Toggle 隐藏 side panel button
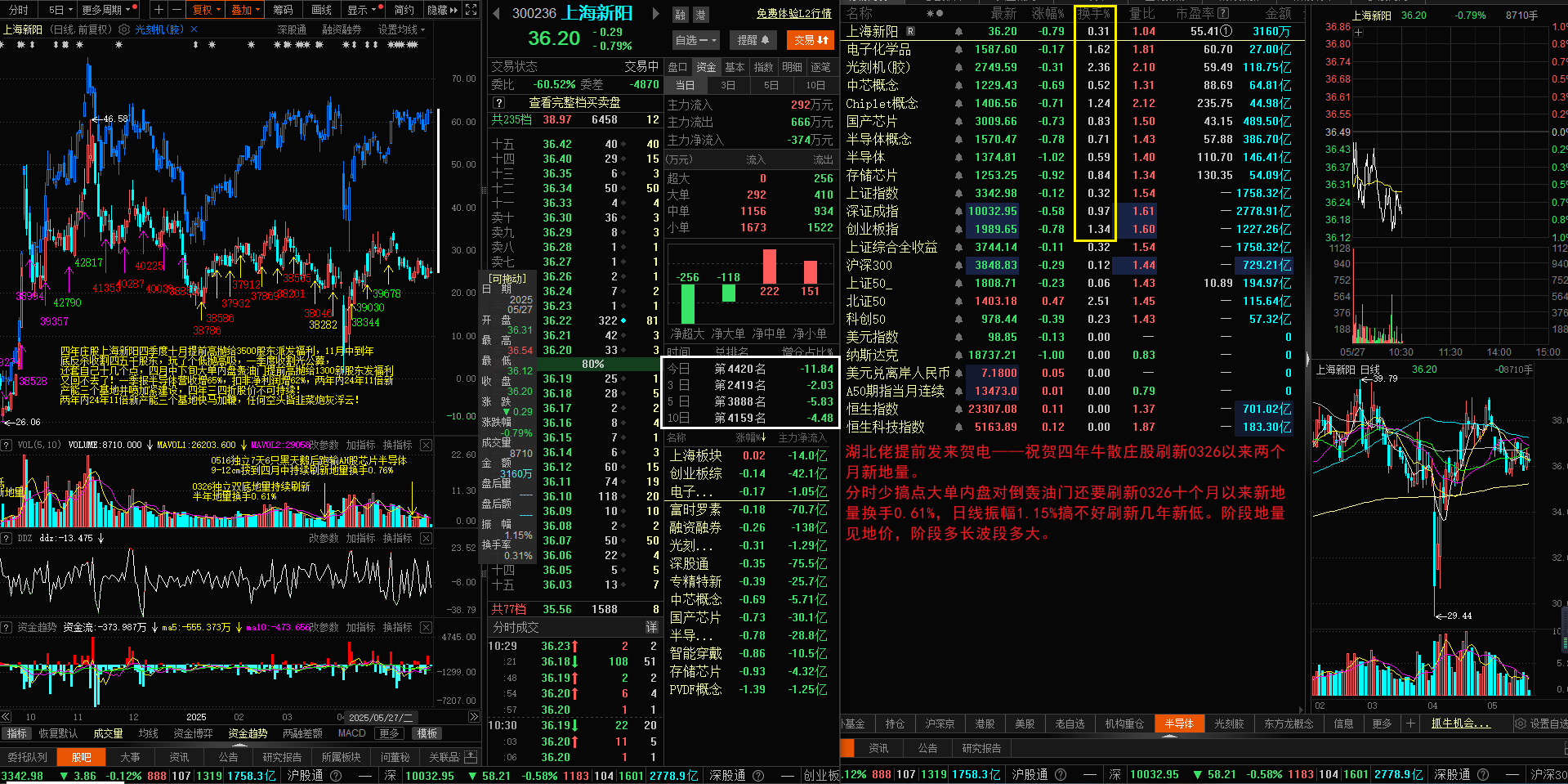Screen dimensions: 1568x784 [x=442, y=10]
